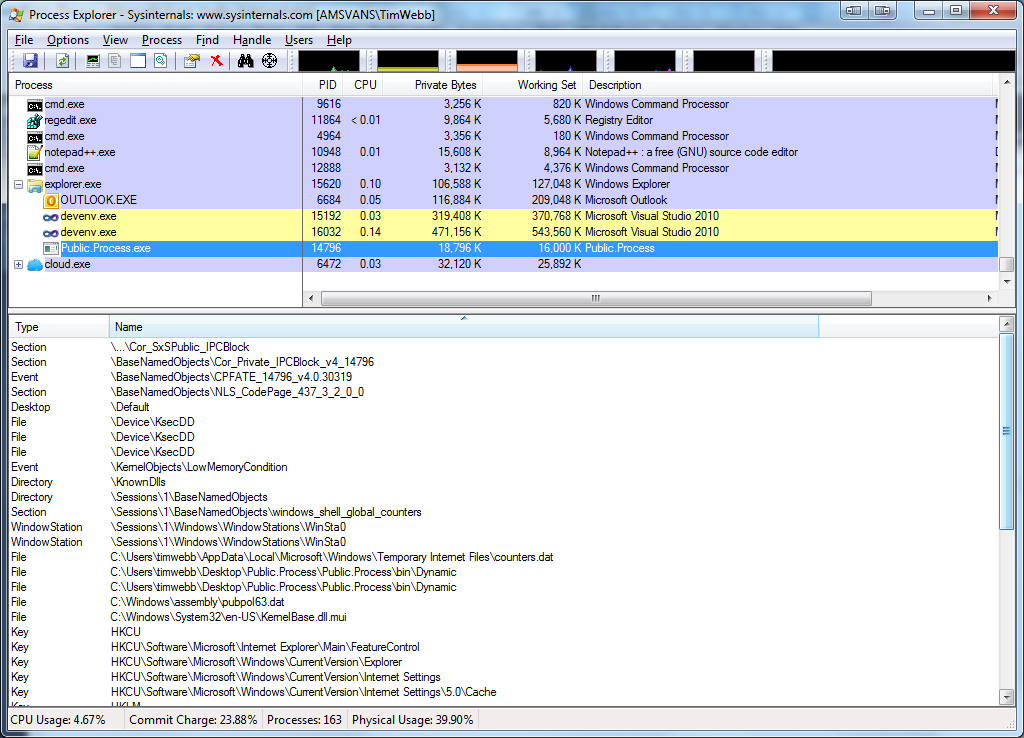Toggle the lower pane view icon
This screenshot has width=1024, height=738.
click(x=138, y=61)
